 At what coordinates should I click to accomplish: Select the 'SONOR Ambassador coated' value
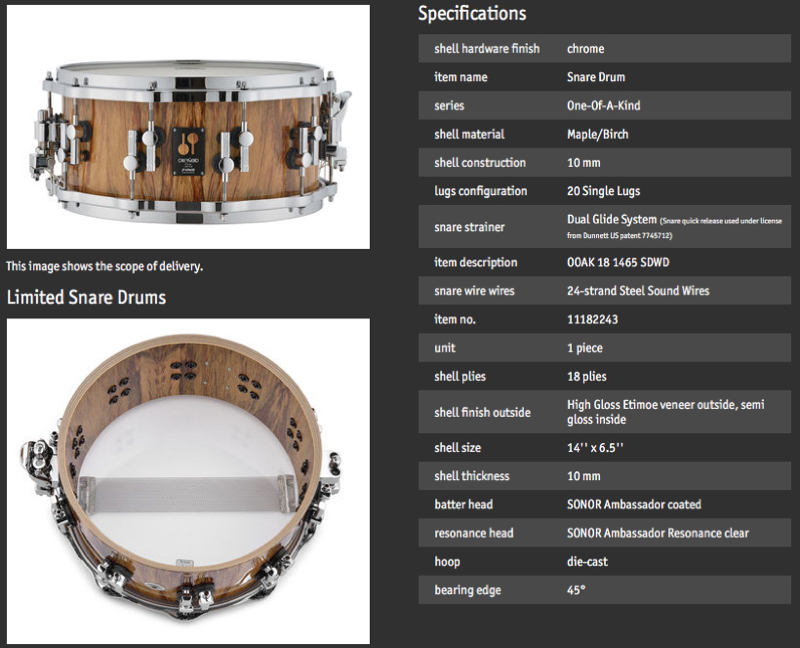click(x=634, y=505)
